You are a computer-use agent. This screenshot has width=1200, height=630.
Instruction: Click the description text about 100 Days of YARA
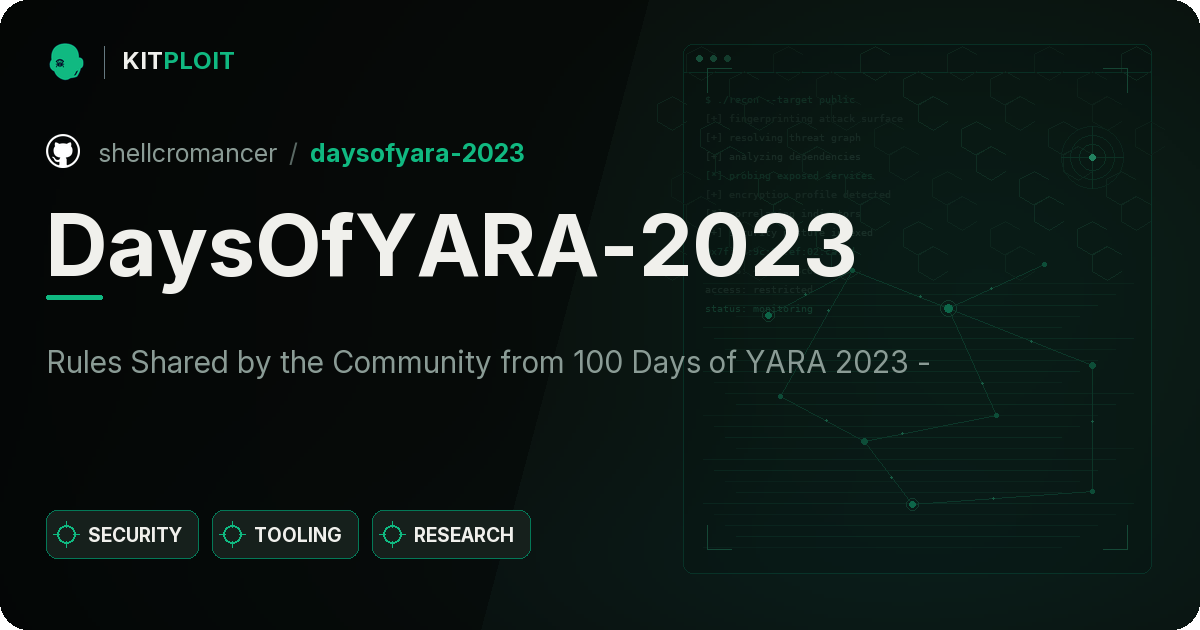tap(489, 362)
